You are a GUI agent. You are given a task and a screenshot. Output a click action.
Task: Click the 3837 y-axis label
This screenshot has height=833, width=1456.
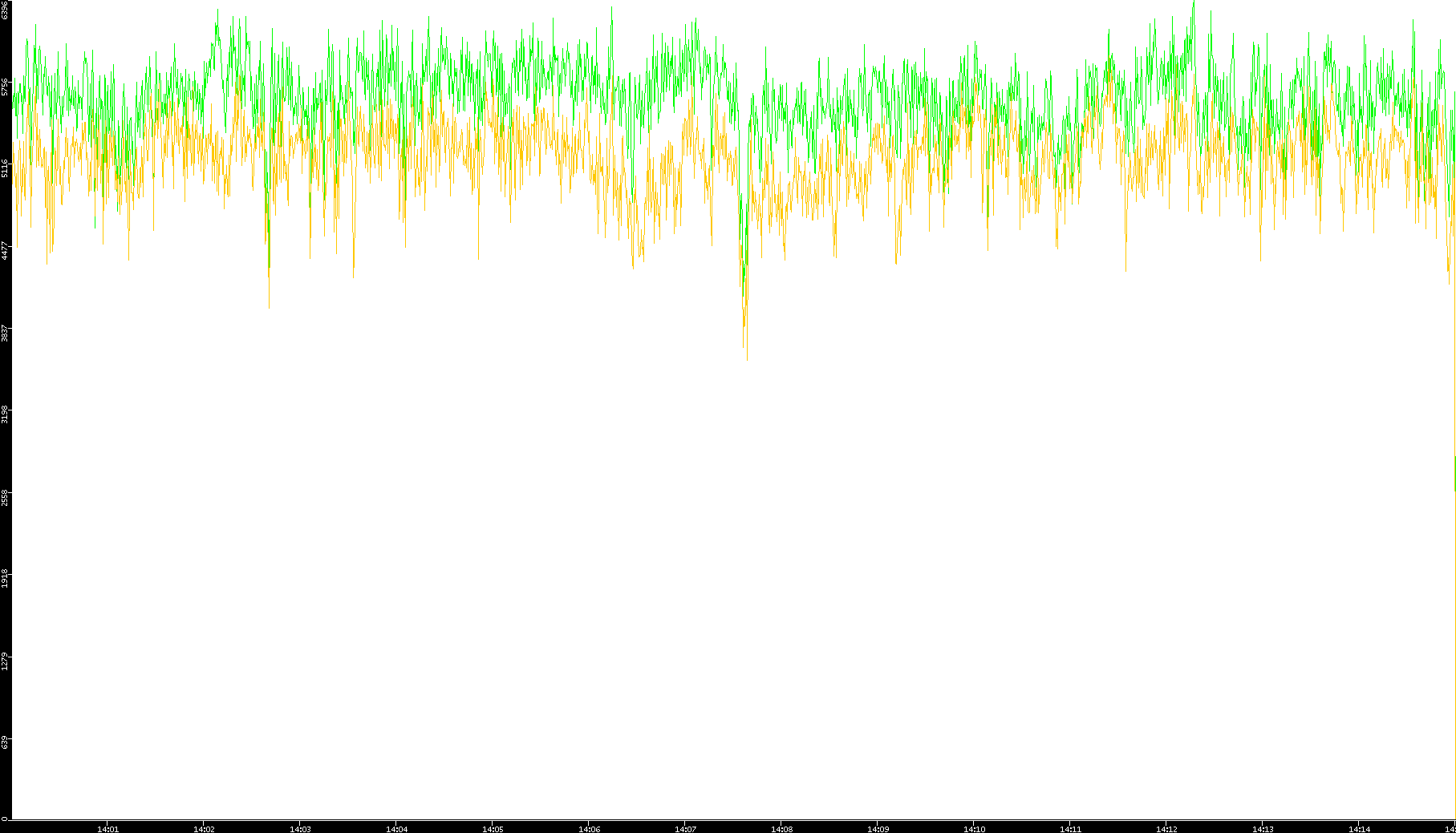pos(5,333)
